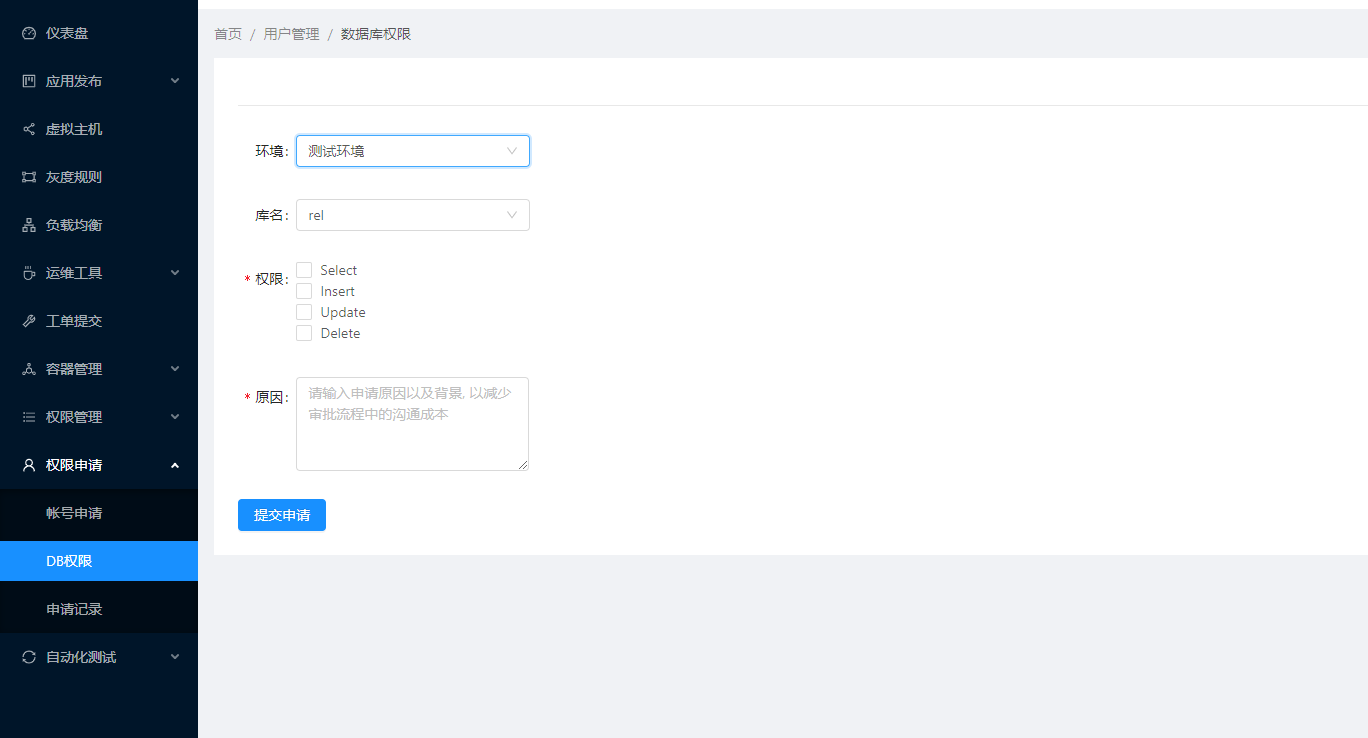The height and width of the screenshot is (738, 1368).
Task: Click the cluster icon beside 负载均衡
Action: (29, 225)
